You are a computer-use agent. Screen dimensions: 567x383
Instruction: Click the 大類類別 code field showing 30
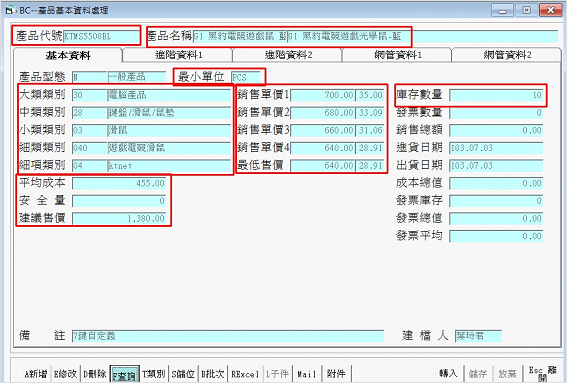(89, 95)
